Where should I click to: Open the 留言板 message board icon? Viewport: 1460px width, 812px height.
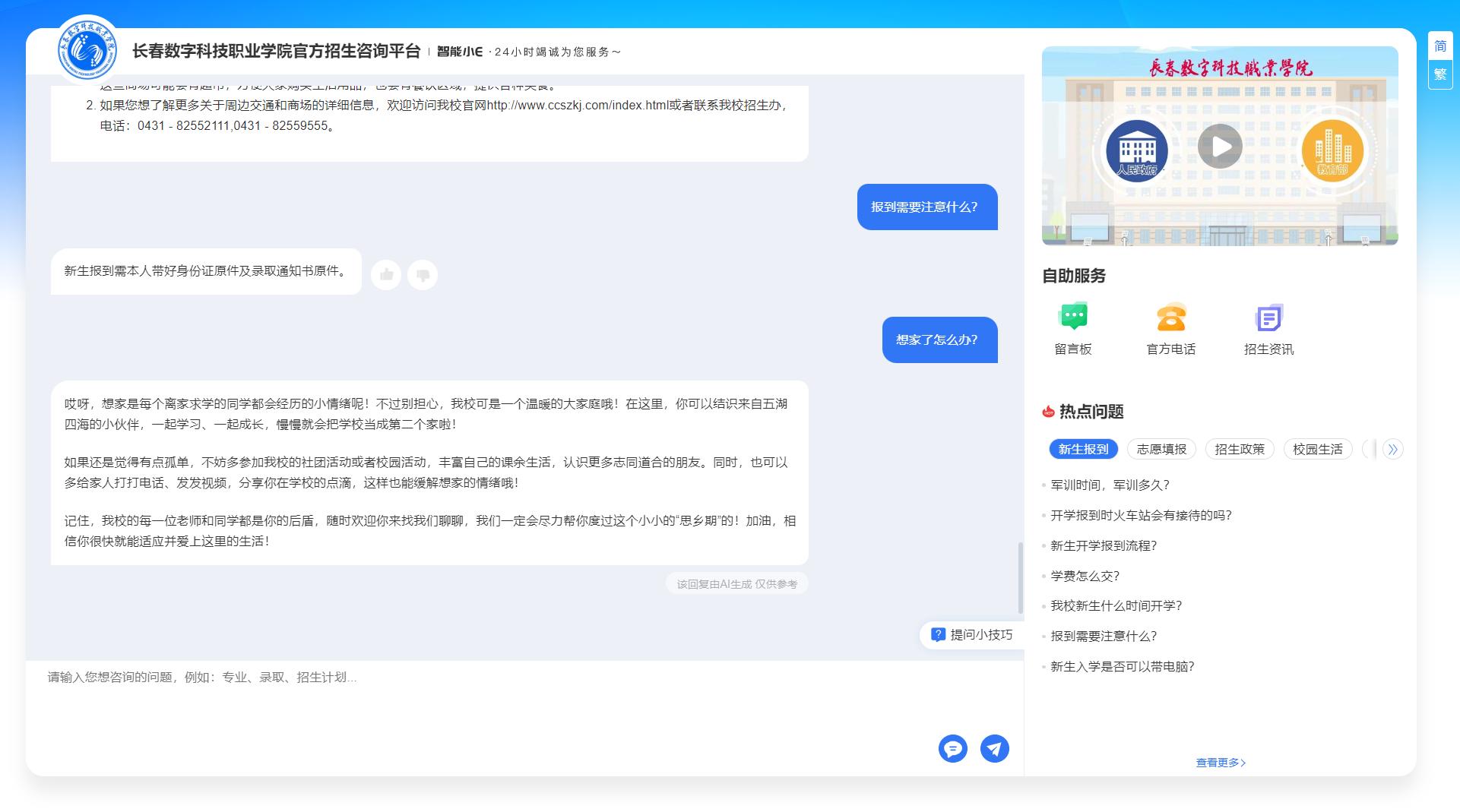(x=1073, y=316)
